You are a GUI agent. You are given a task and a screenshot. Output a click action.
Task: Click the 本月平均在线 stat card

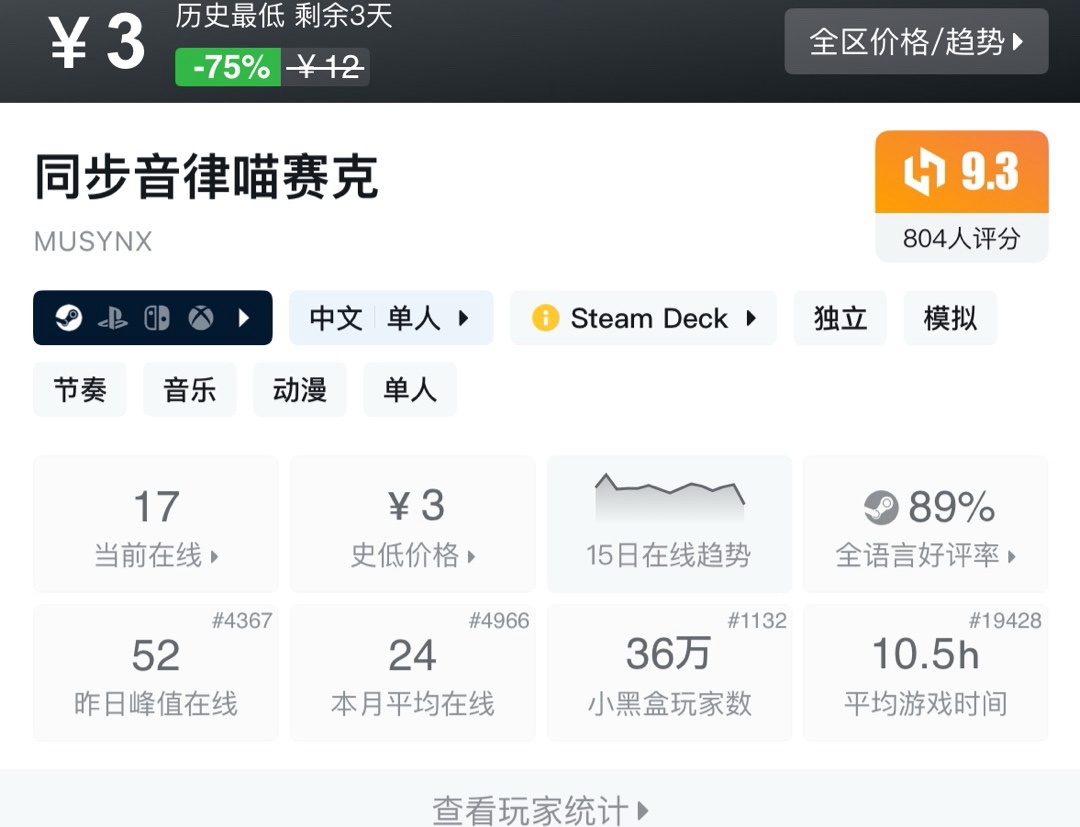(x=413, y=673)
